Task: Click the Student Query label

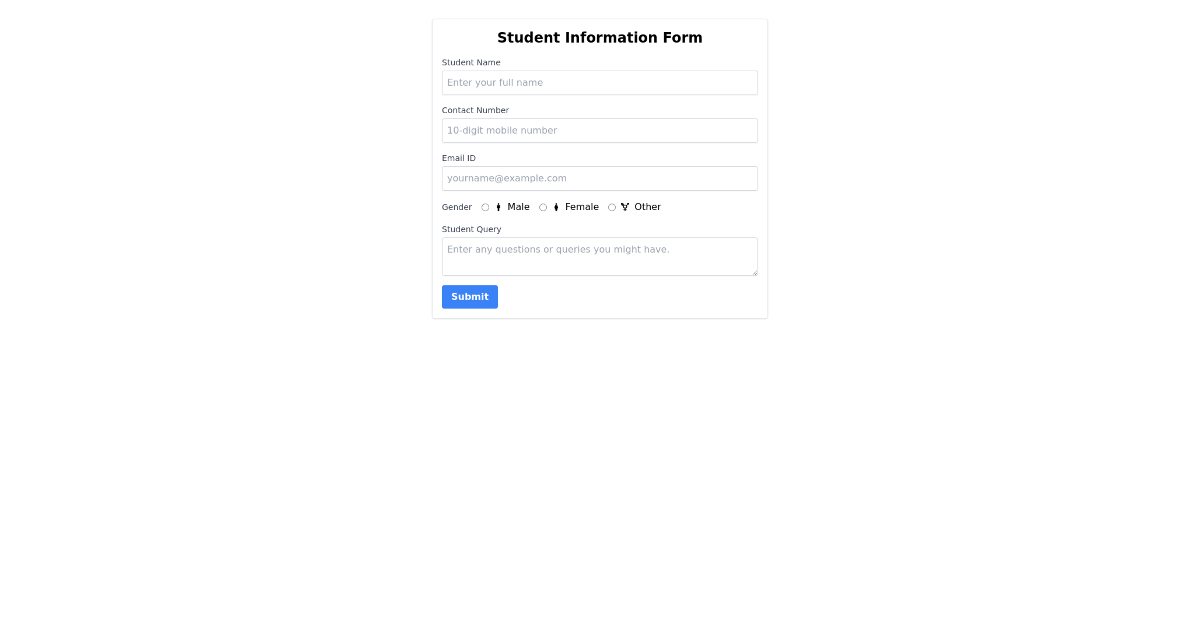Action: [x=471, y=229]
